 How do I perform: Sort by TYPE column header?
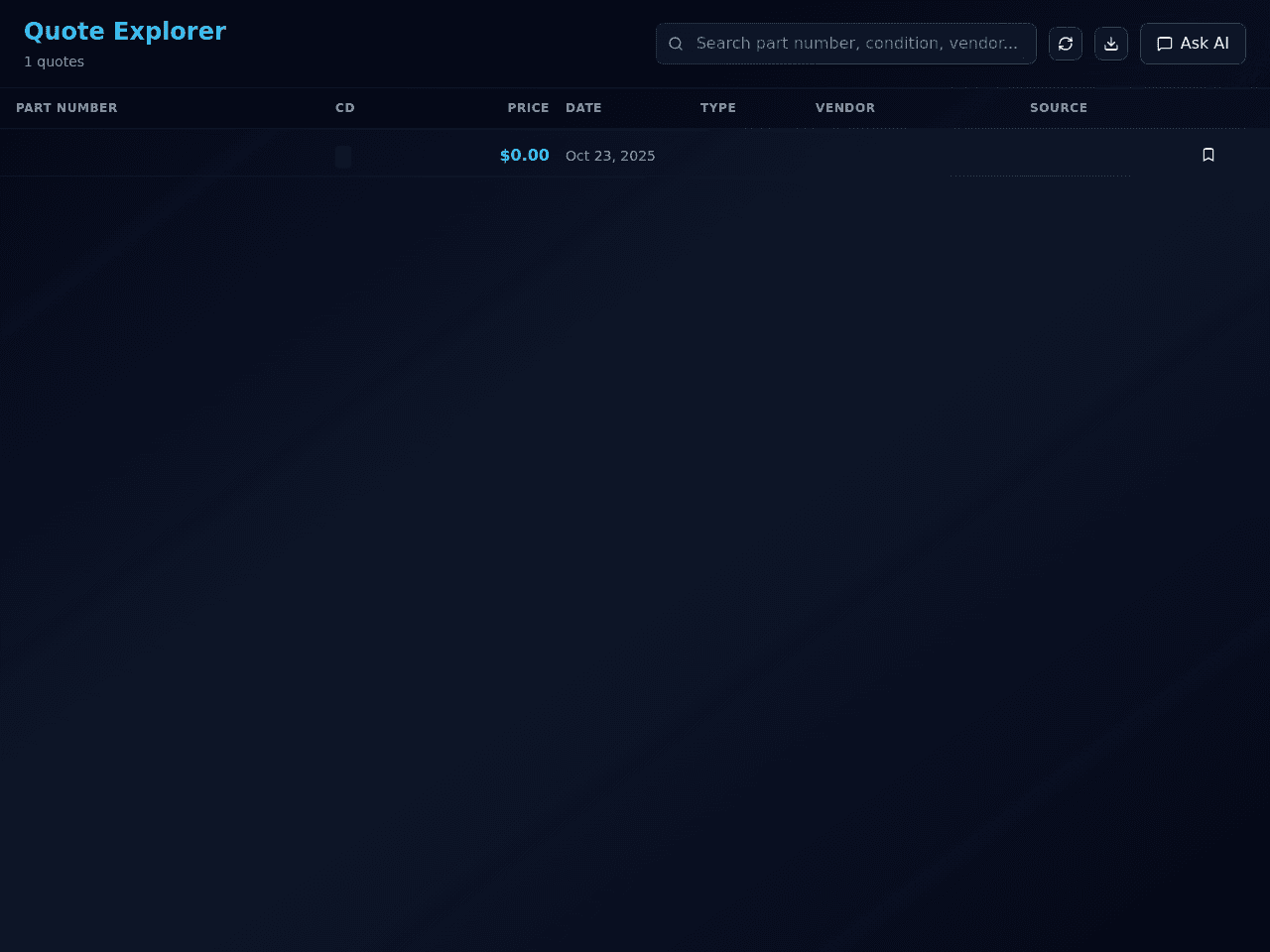(x=718, y=108)
